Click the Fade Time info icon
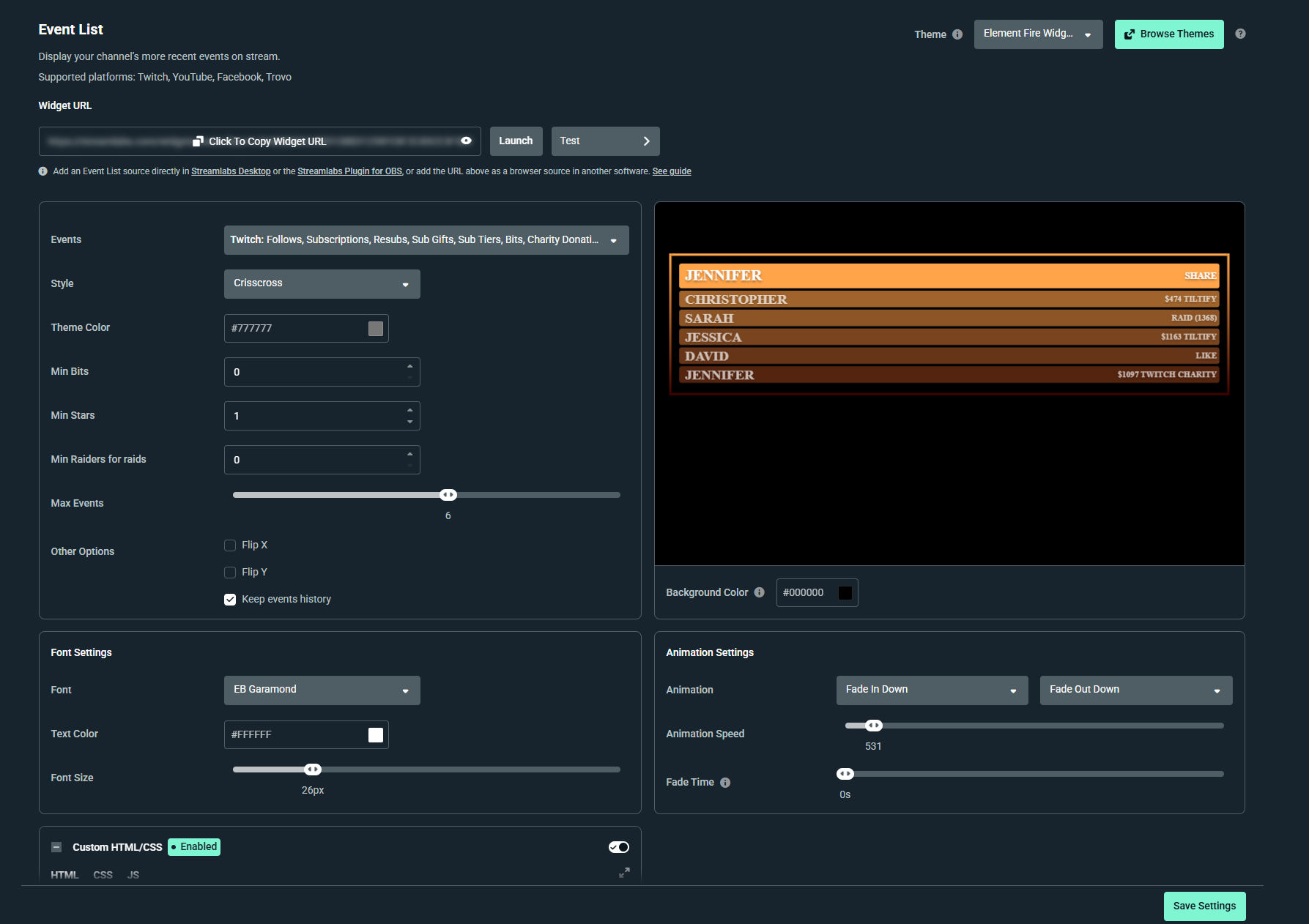The height and width of the screenshot is (924, 1309). point(724,782)
